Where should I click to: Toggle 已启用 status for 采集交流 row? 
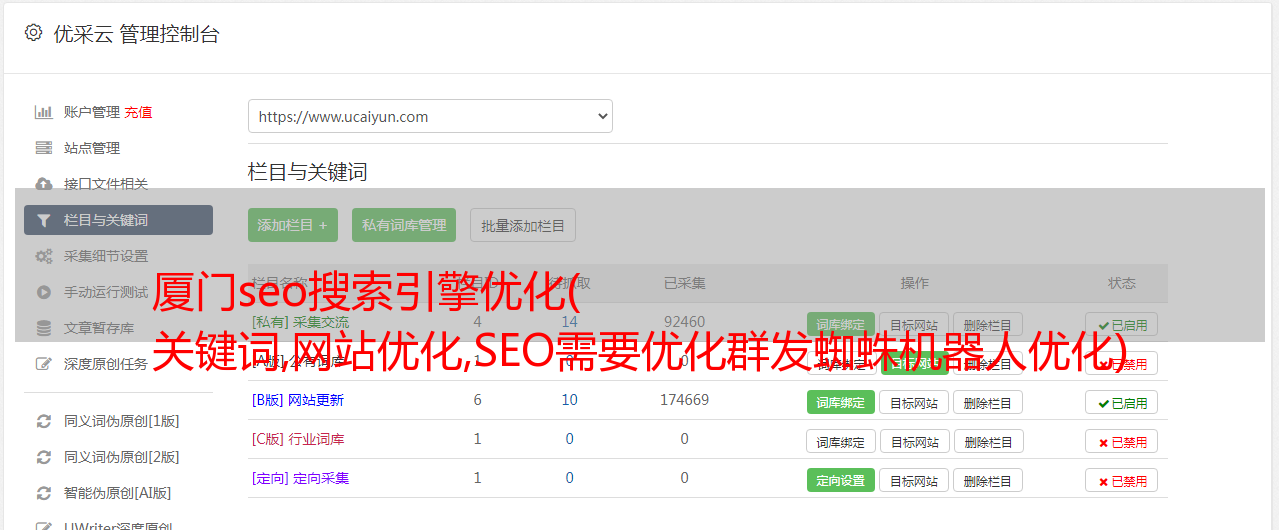[x=1121, y=324]
